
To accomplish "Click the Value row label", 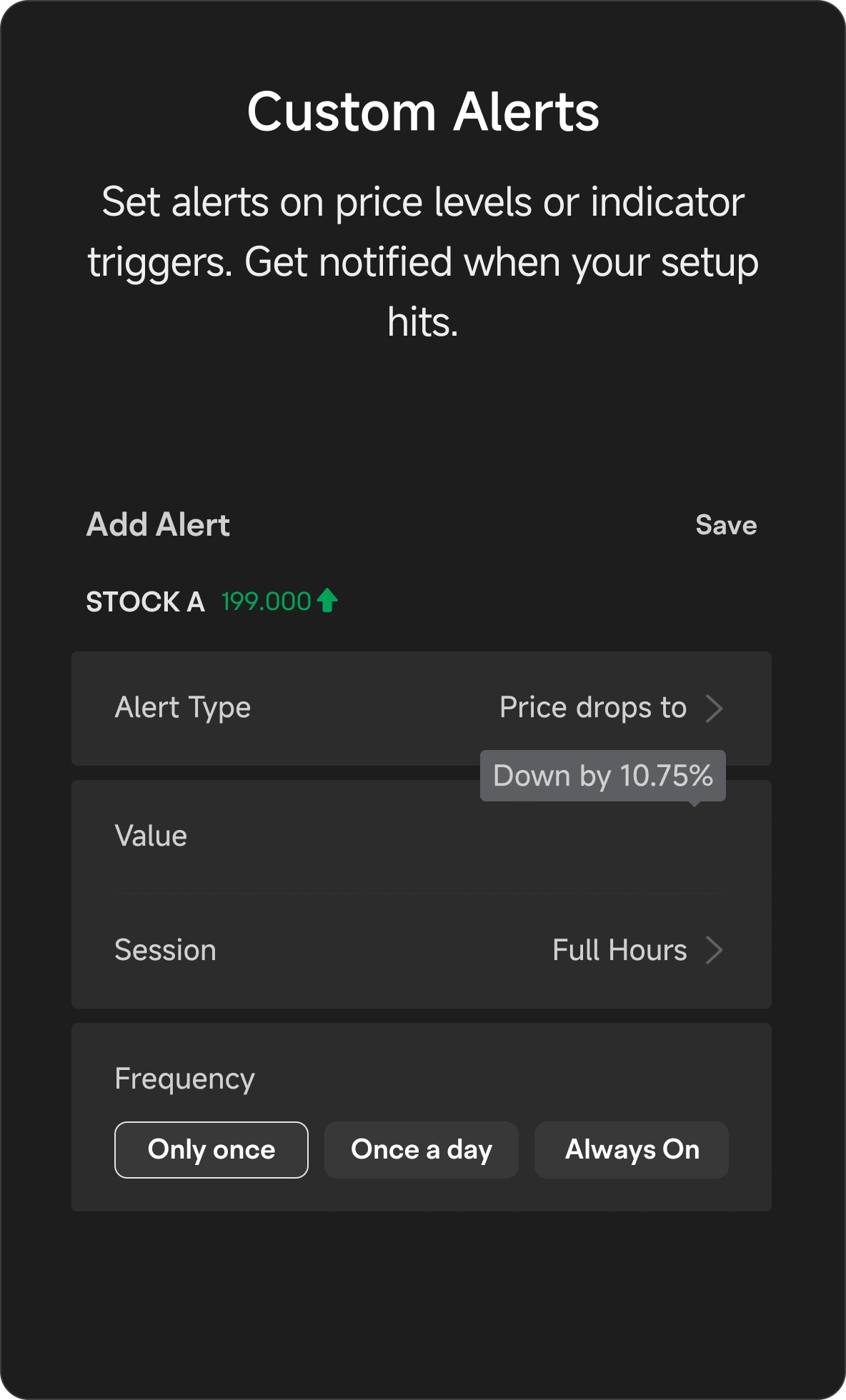I will click(151, 836).
